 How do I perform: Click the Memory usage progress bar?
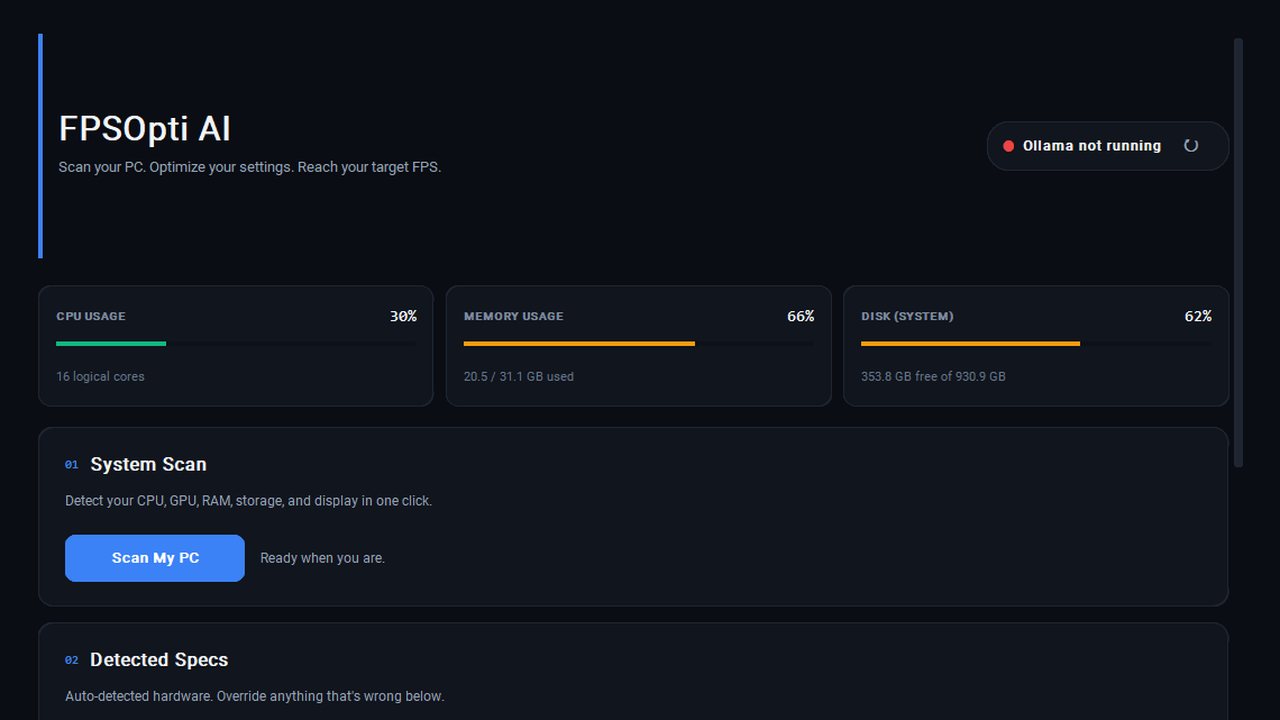(638, 343)
